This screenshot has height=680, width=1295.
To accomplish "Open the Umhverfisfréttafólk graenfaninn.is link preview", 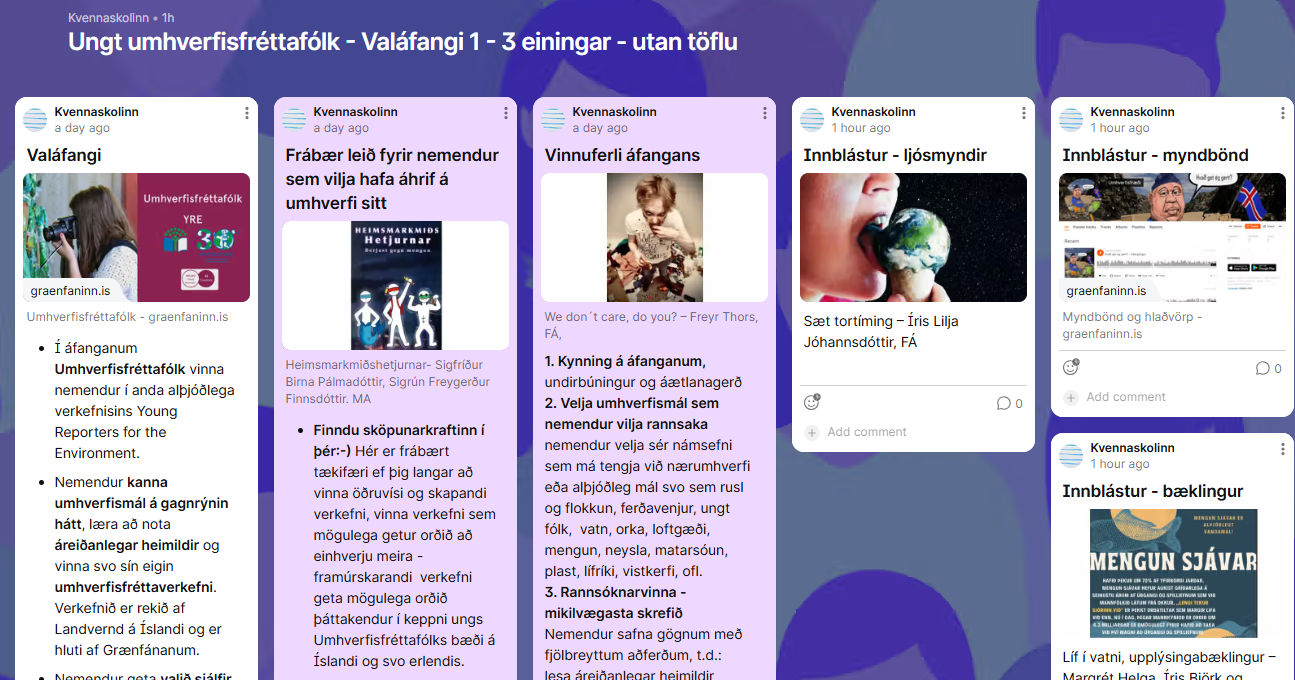I will tap(136, 238).
